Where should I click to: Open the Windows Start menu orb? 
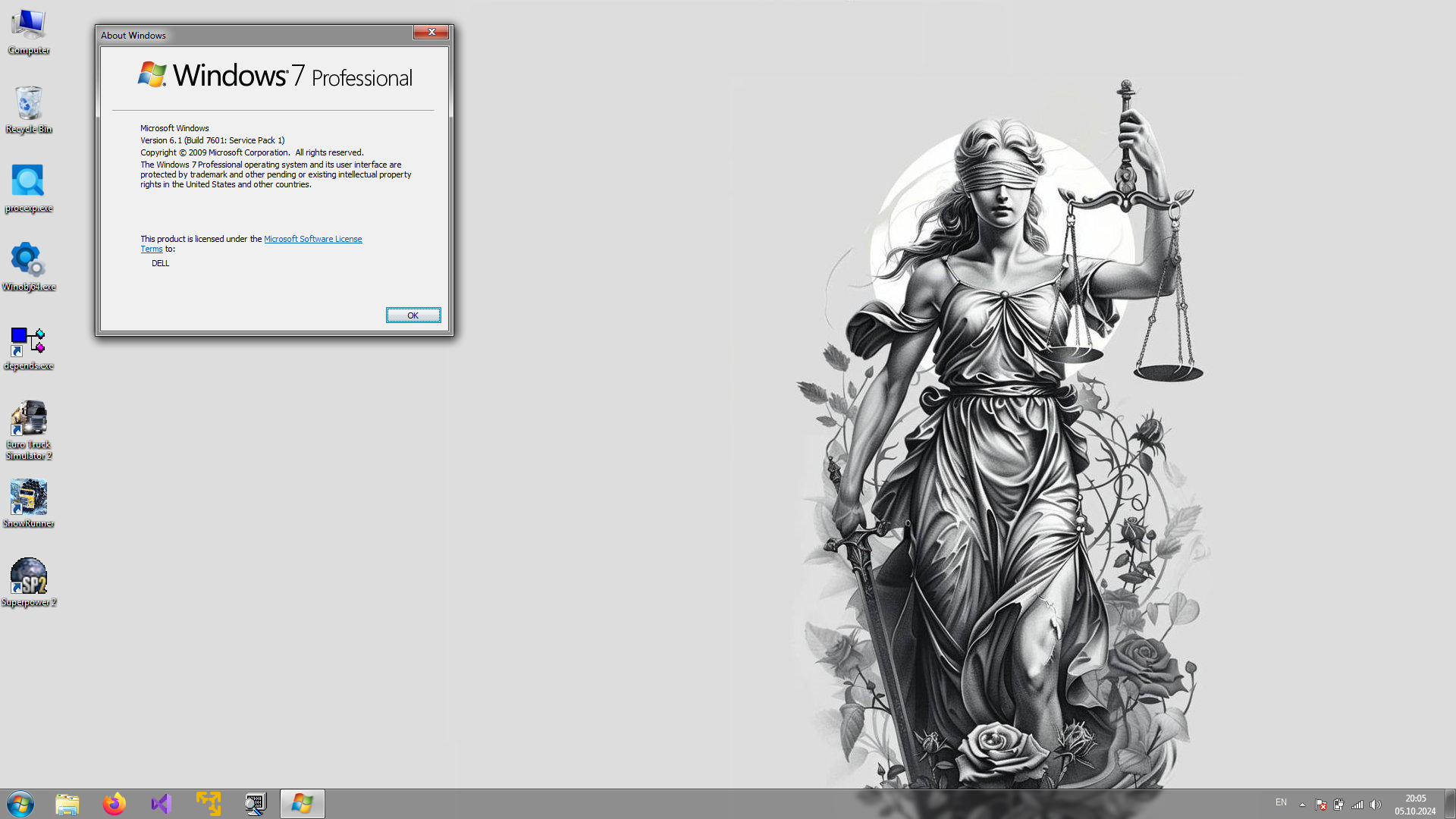20,804
